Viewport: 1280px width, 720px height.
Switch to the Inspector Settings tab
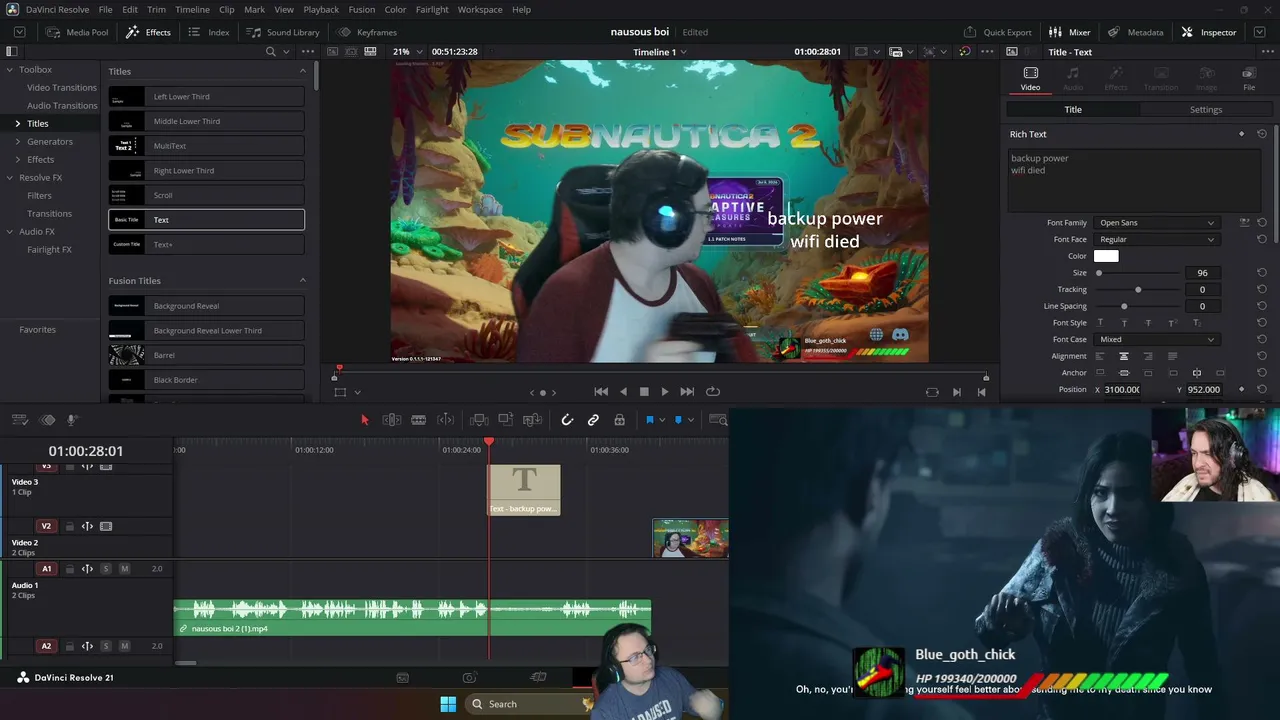click(x=1206, y=110)
